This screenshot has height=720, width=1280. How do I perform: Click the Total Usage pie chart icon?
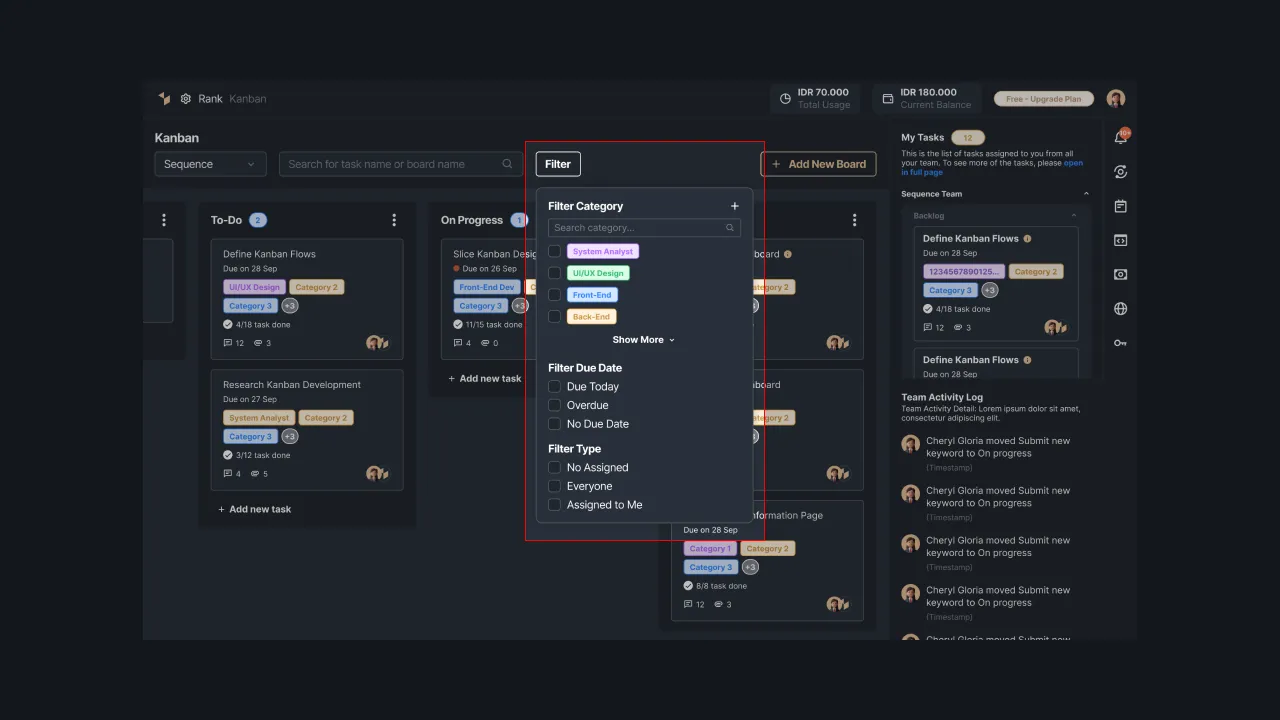click(x=785, y=99)
